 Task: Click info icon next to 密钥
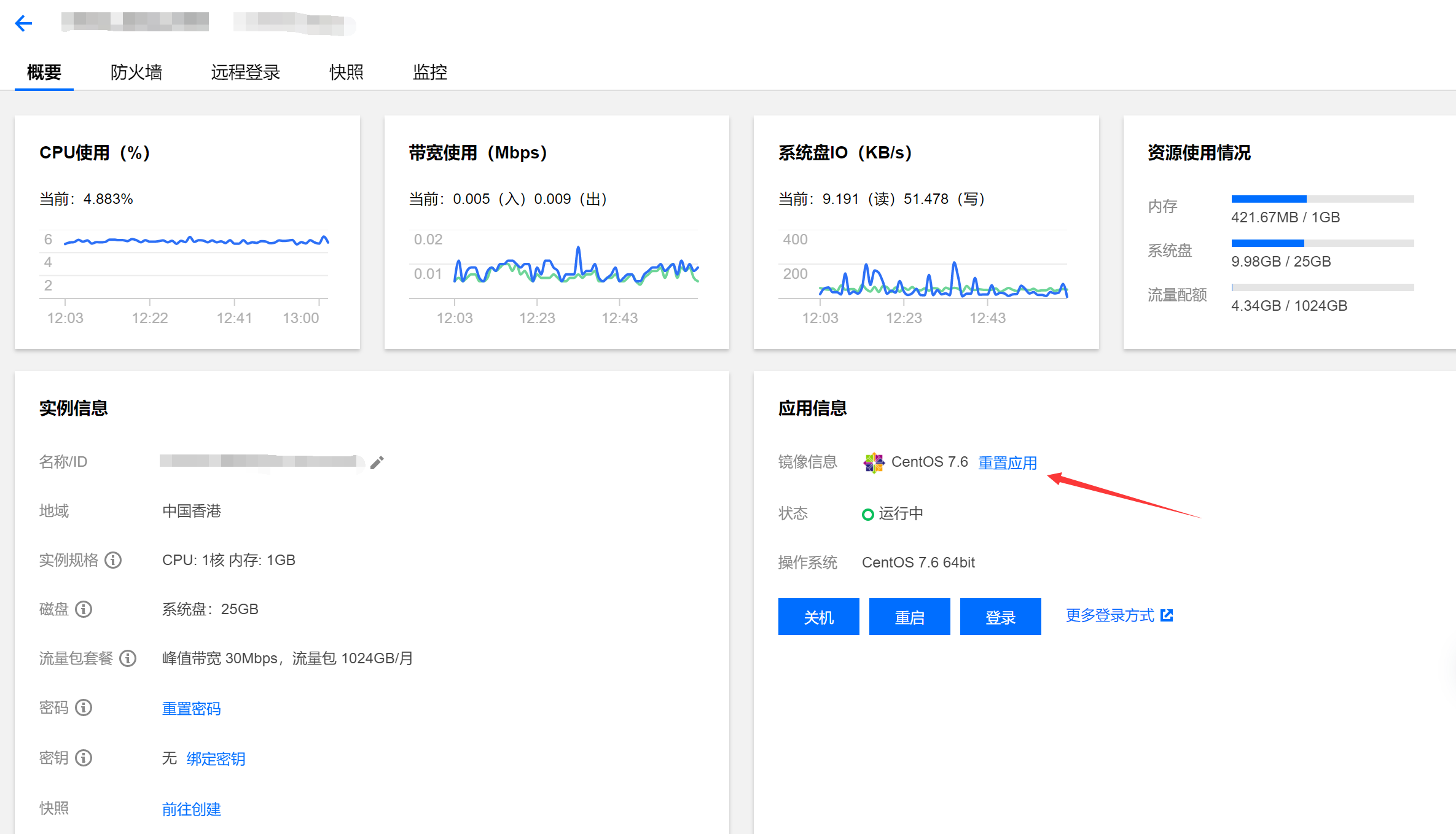pyautogui.click(x=84, y=758)
